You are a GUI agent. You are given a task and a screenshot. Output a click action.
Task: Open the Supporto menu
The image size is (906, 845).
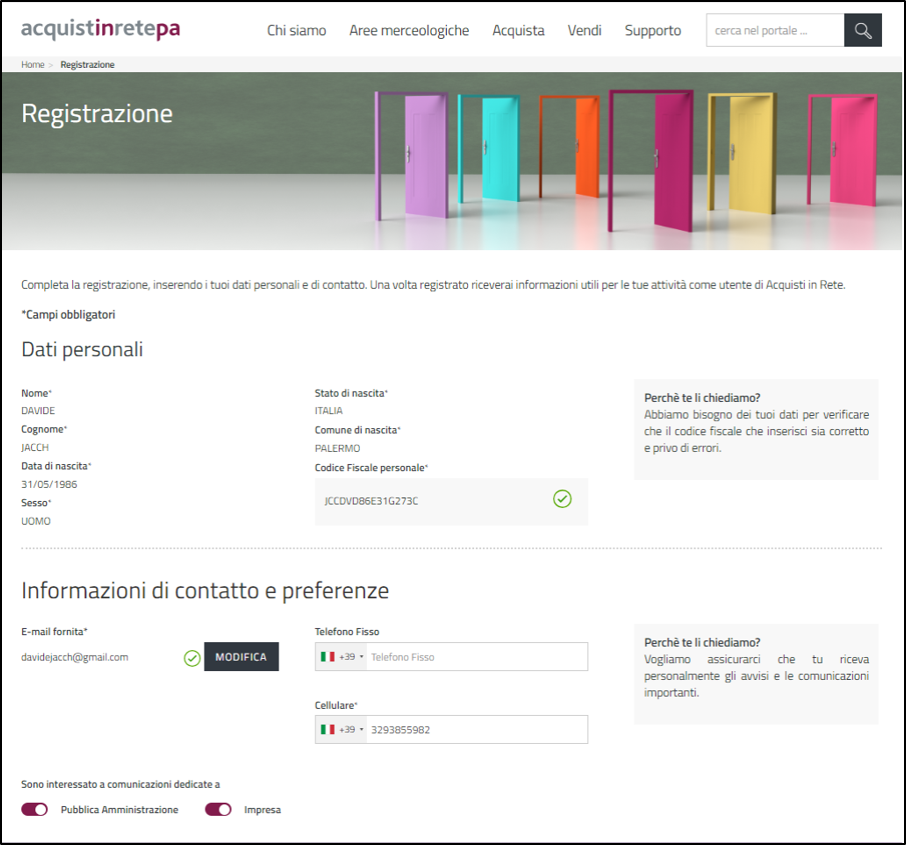tap(653, 30)
